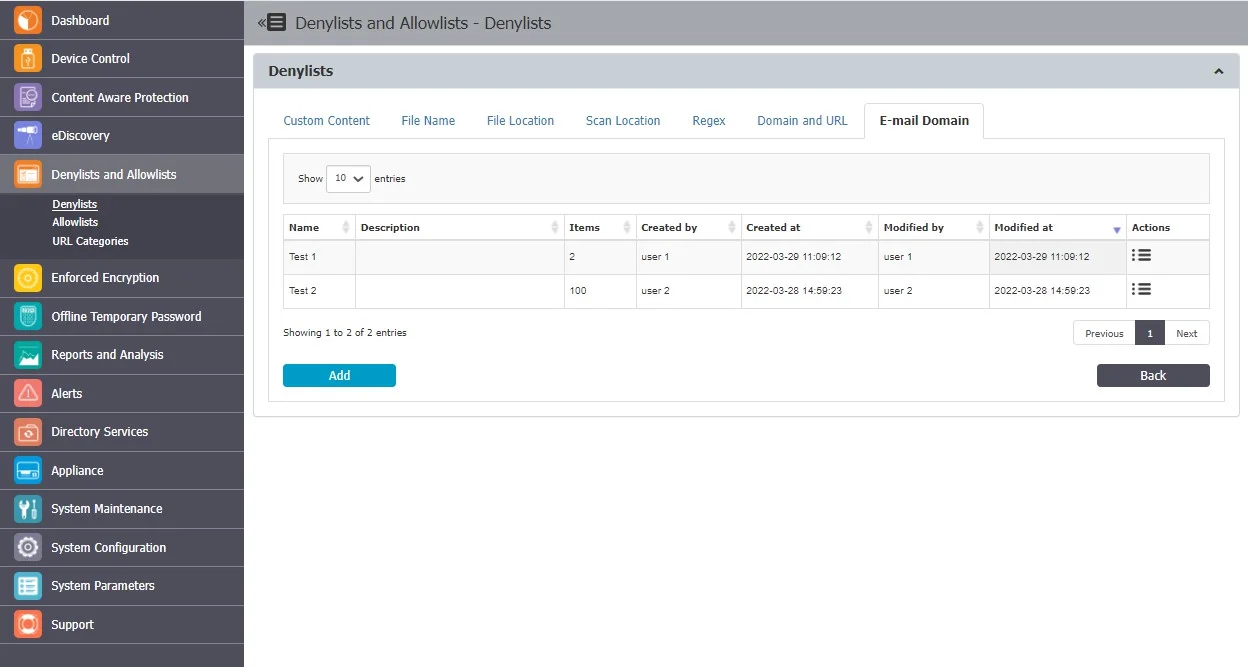This screenshot has height=667, width=1248.
Task: Click Showing 1 to 2 of 2 entries
Action: [345, 332]
